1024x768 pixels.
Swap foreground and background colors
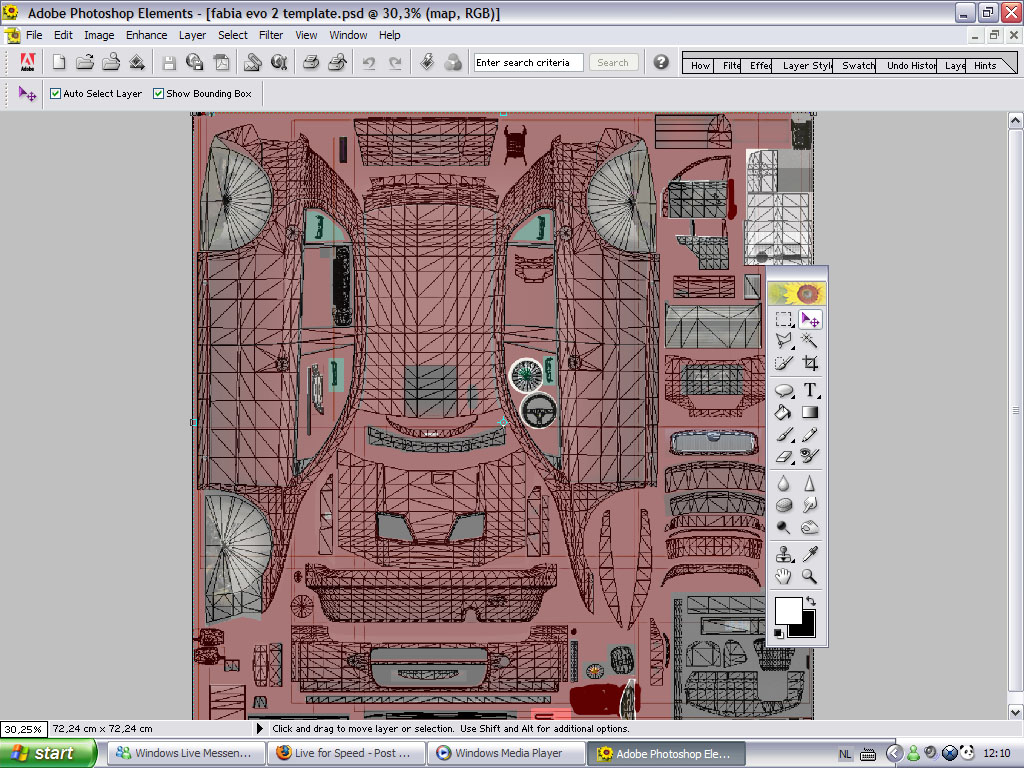pyautogui.click(x=810, y=602)
